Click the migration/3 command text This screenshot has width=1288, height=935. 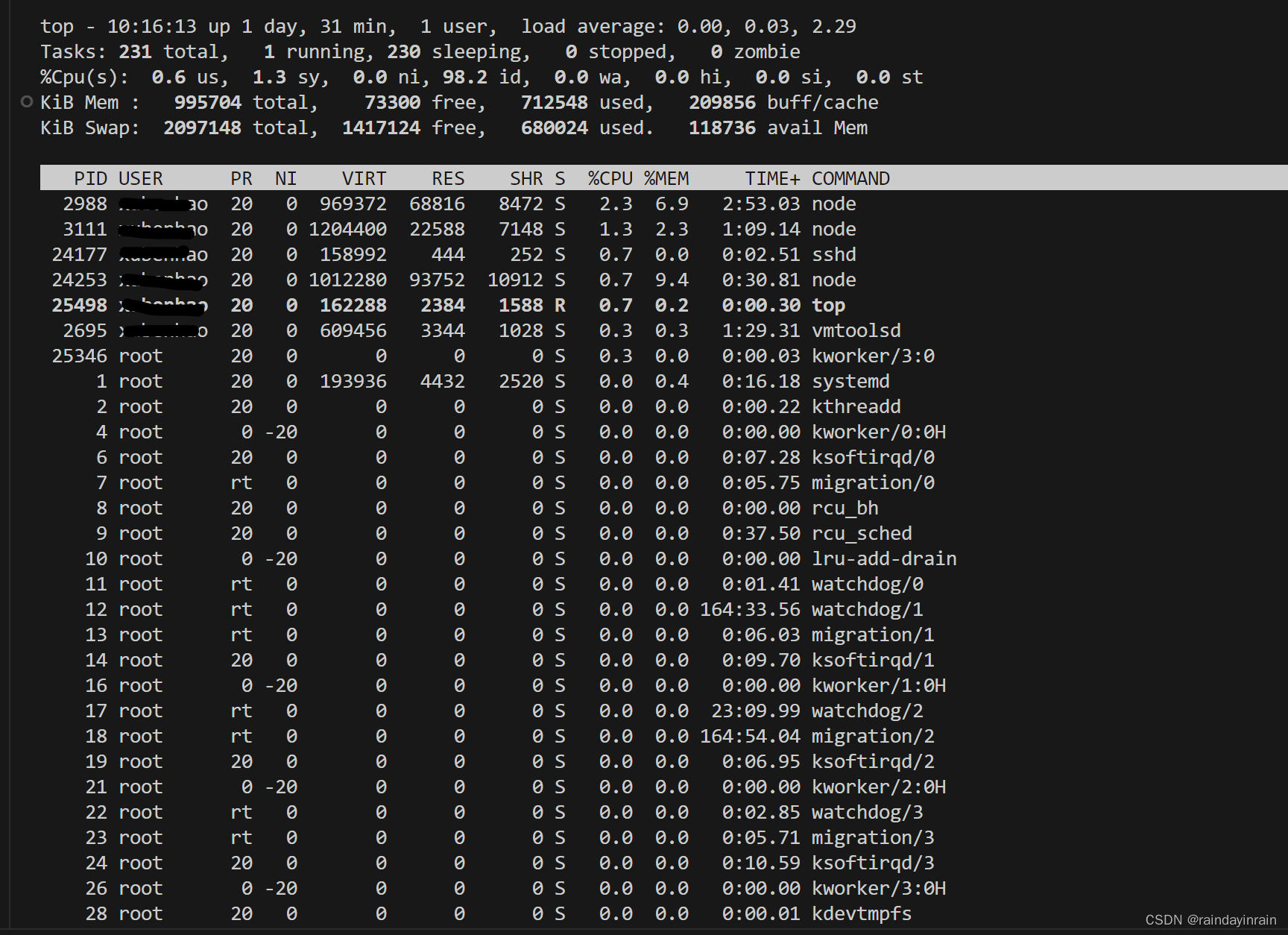(873, 838)
